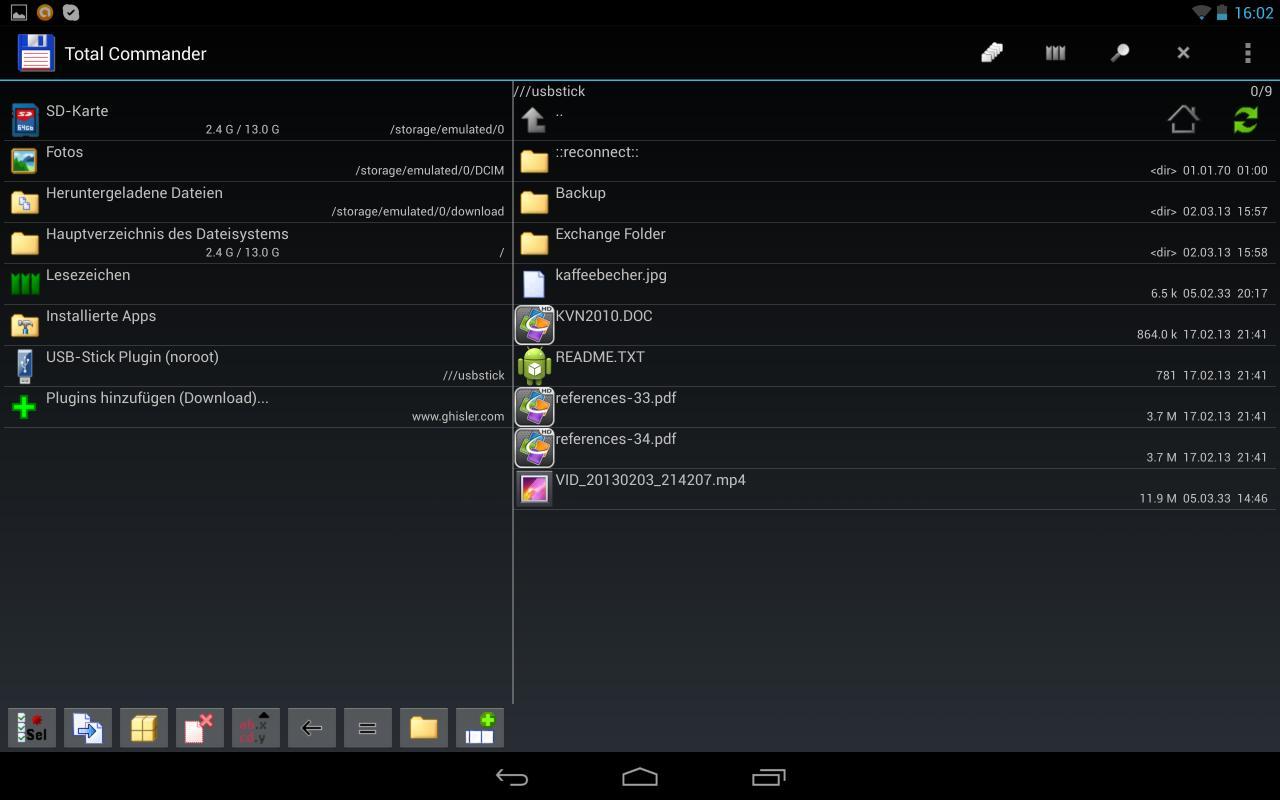Image resolution: width=1280 pixels, height=800 pixels.
Task: Open the pack files tool
Action: 143,727
